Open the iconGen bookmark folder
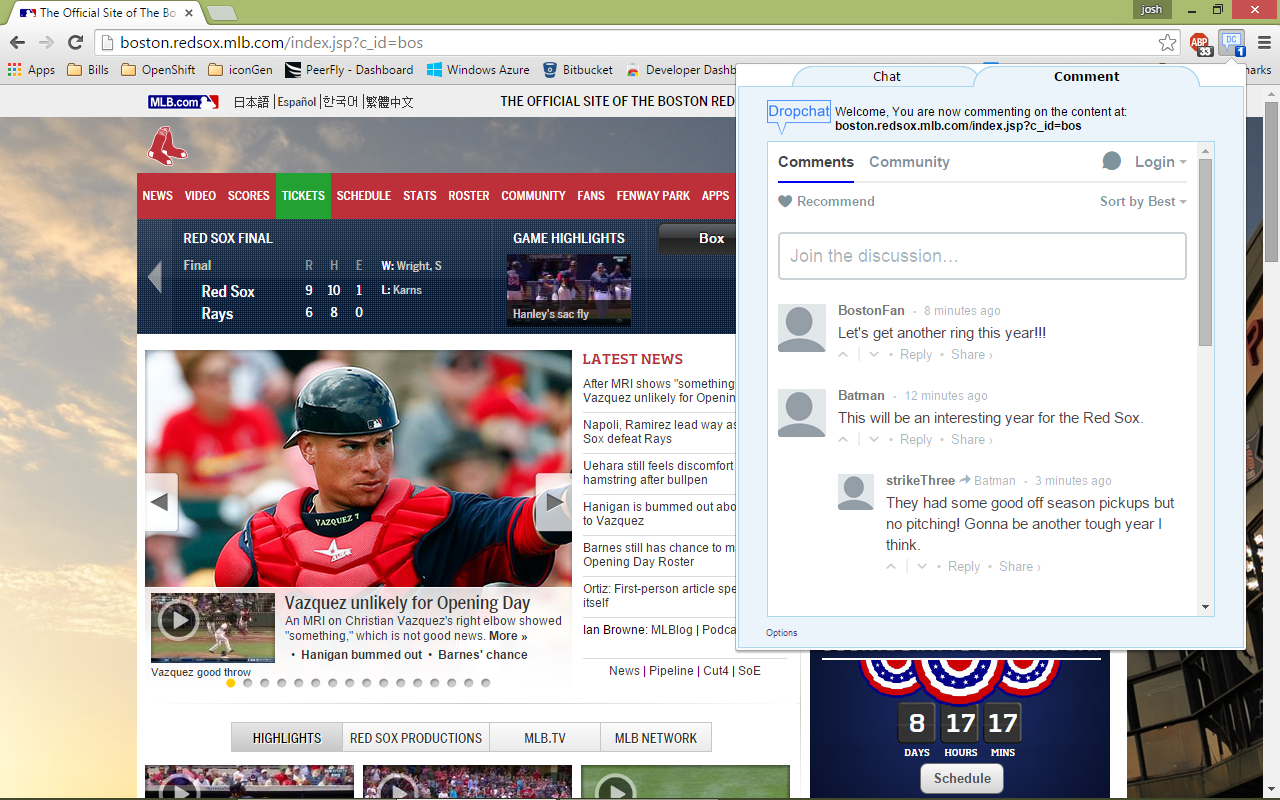The image size is (1280, 800). click(x=240, y=70)
